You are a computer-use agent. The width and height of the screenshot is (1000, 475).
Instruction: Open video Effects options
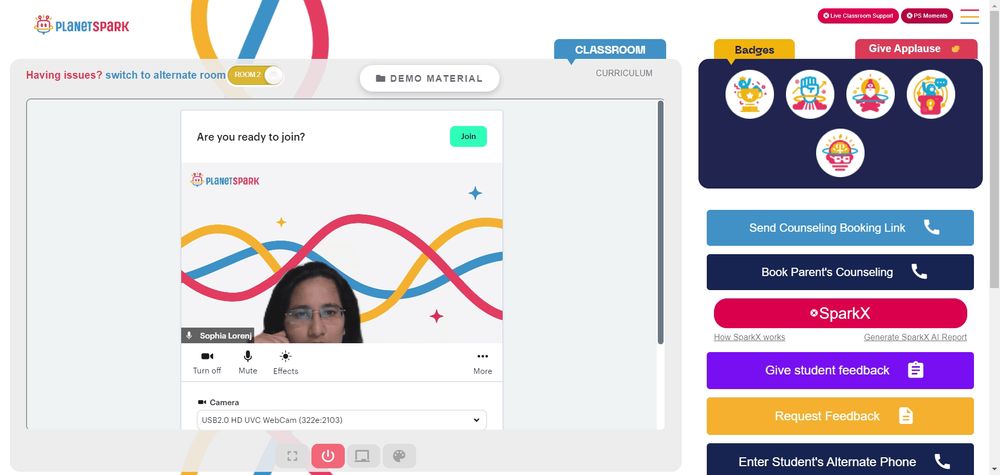[x=285, y=363]
